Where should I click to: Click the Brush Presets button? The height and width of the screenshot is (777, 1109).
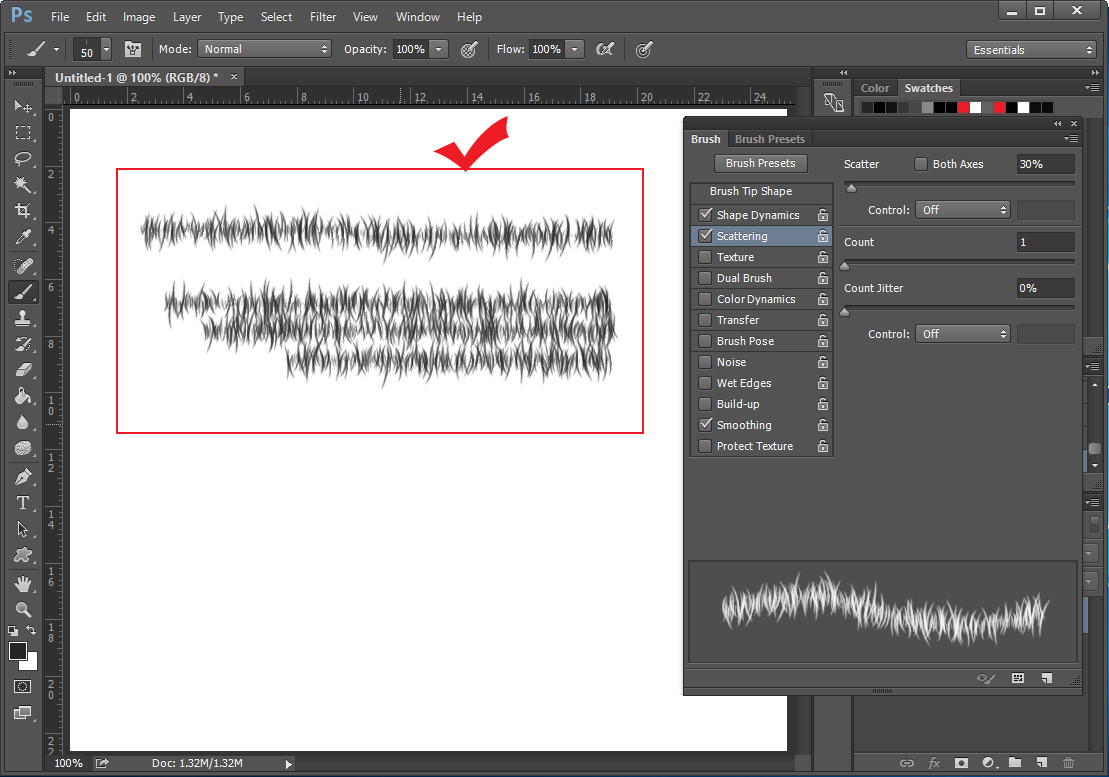pos(760,163)
